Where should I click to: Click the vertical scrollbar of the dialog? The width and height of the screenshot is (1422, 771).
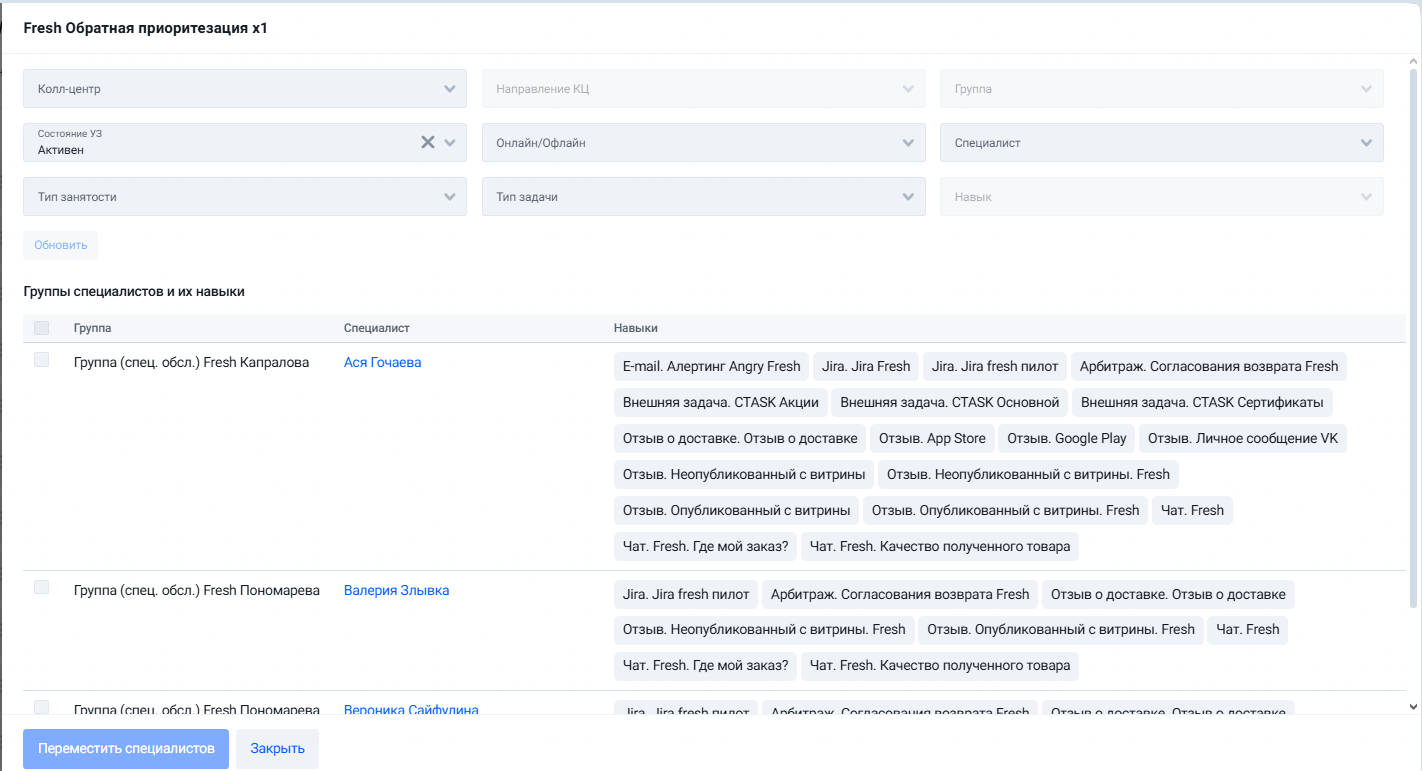1413,337
